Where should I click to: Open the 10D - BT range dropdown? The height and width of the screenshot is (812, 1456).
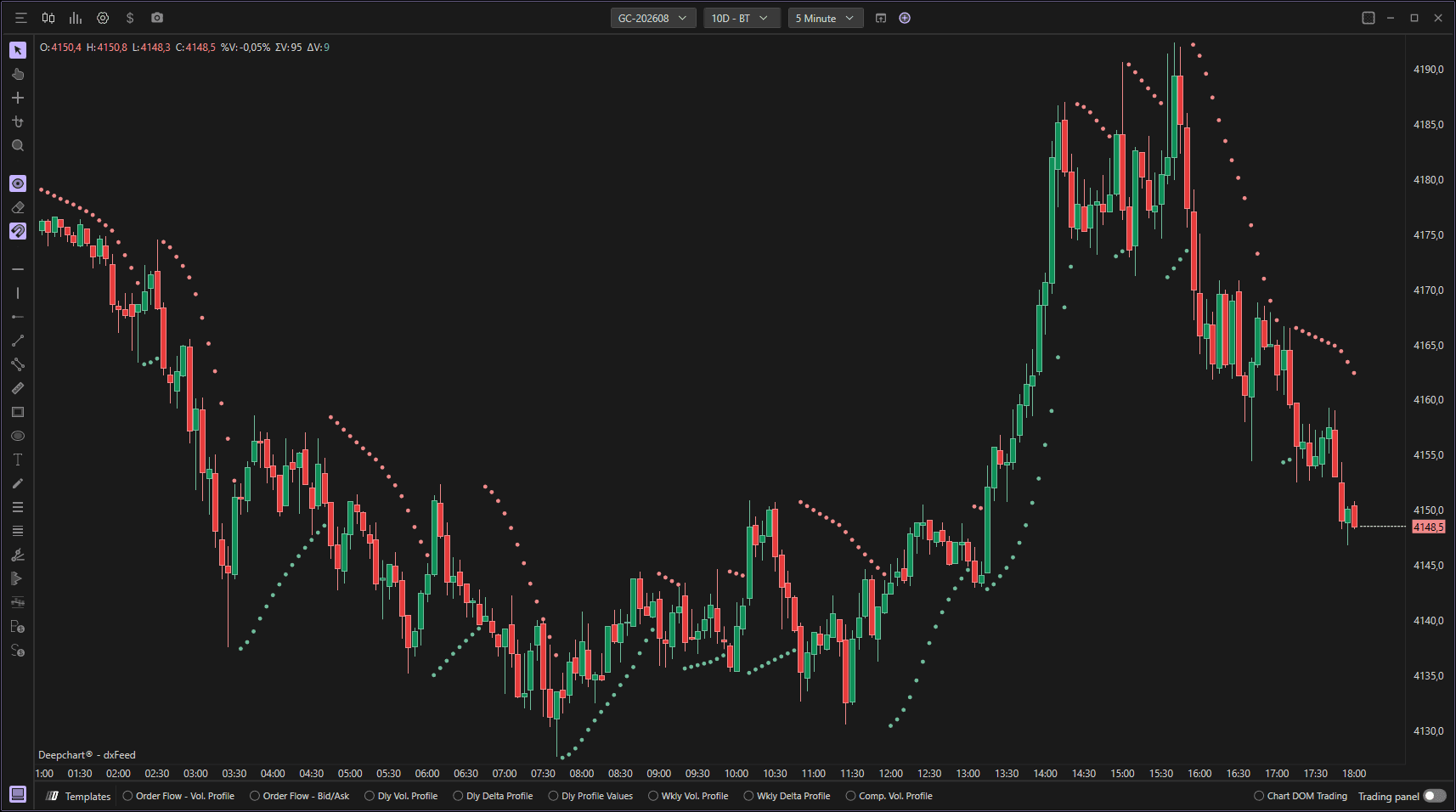tap(742, 18)
